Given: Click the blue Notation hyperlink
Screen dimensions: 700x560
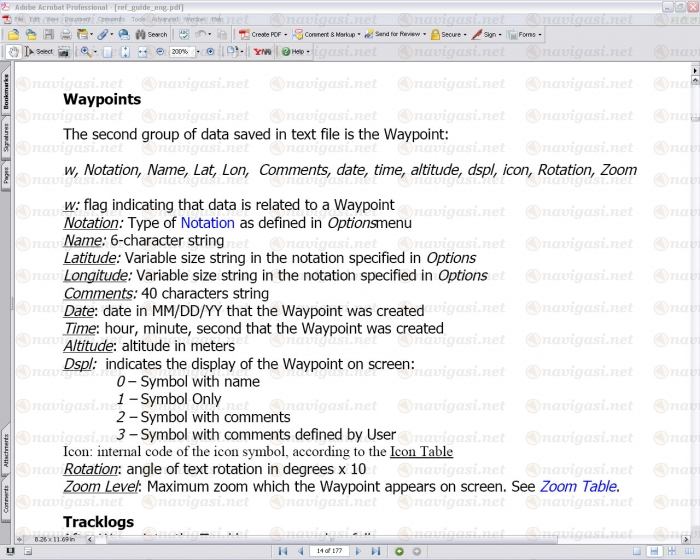Looking at the screenshot, I should pyautogui.click(x=207, y=223).
